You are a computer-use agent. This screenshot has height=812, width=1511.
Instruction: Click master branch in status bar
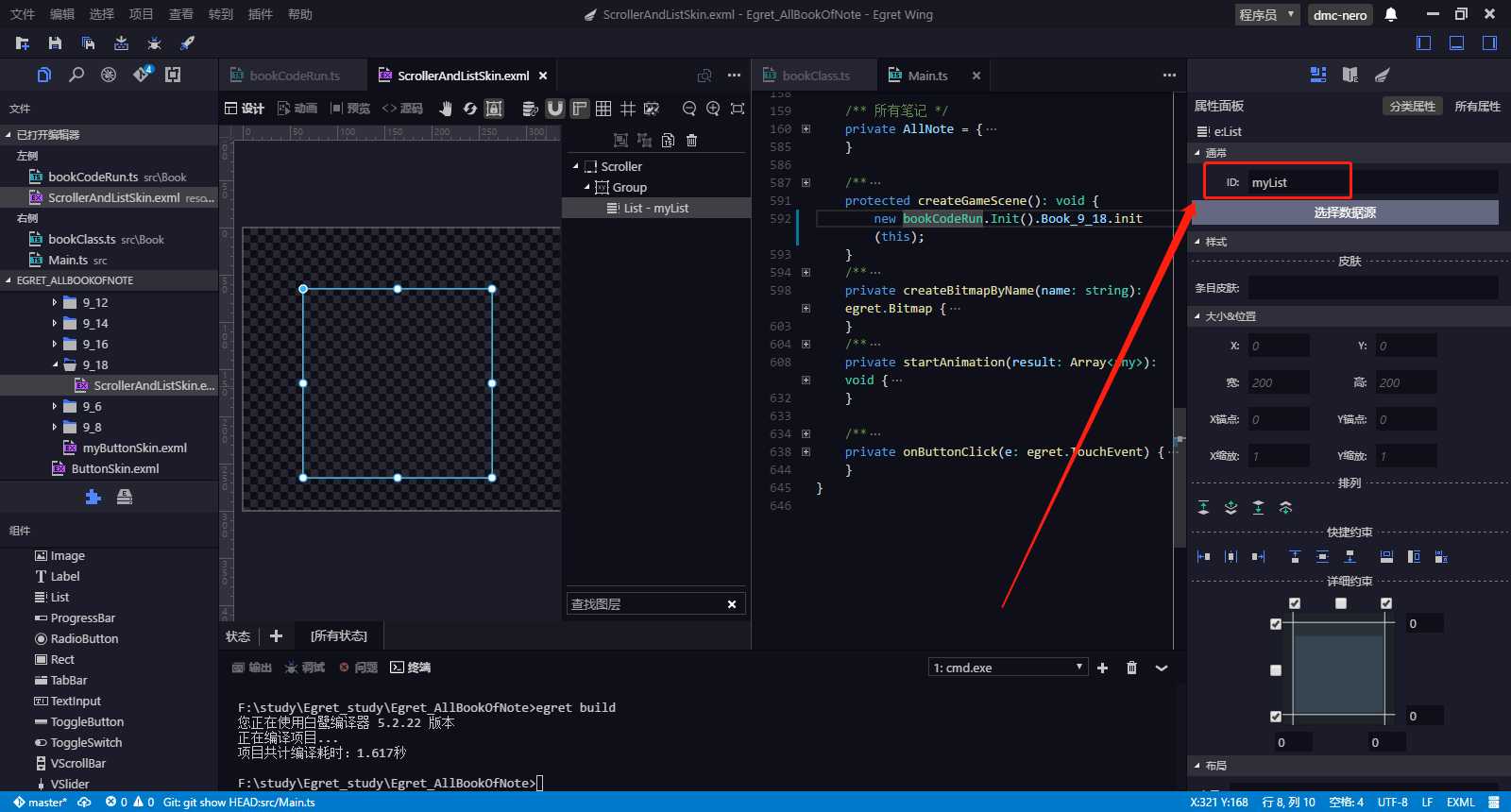pyautogui.click(x=40, y=803)
